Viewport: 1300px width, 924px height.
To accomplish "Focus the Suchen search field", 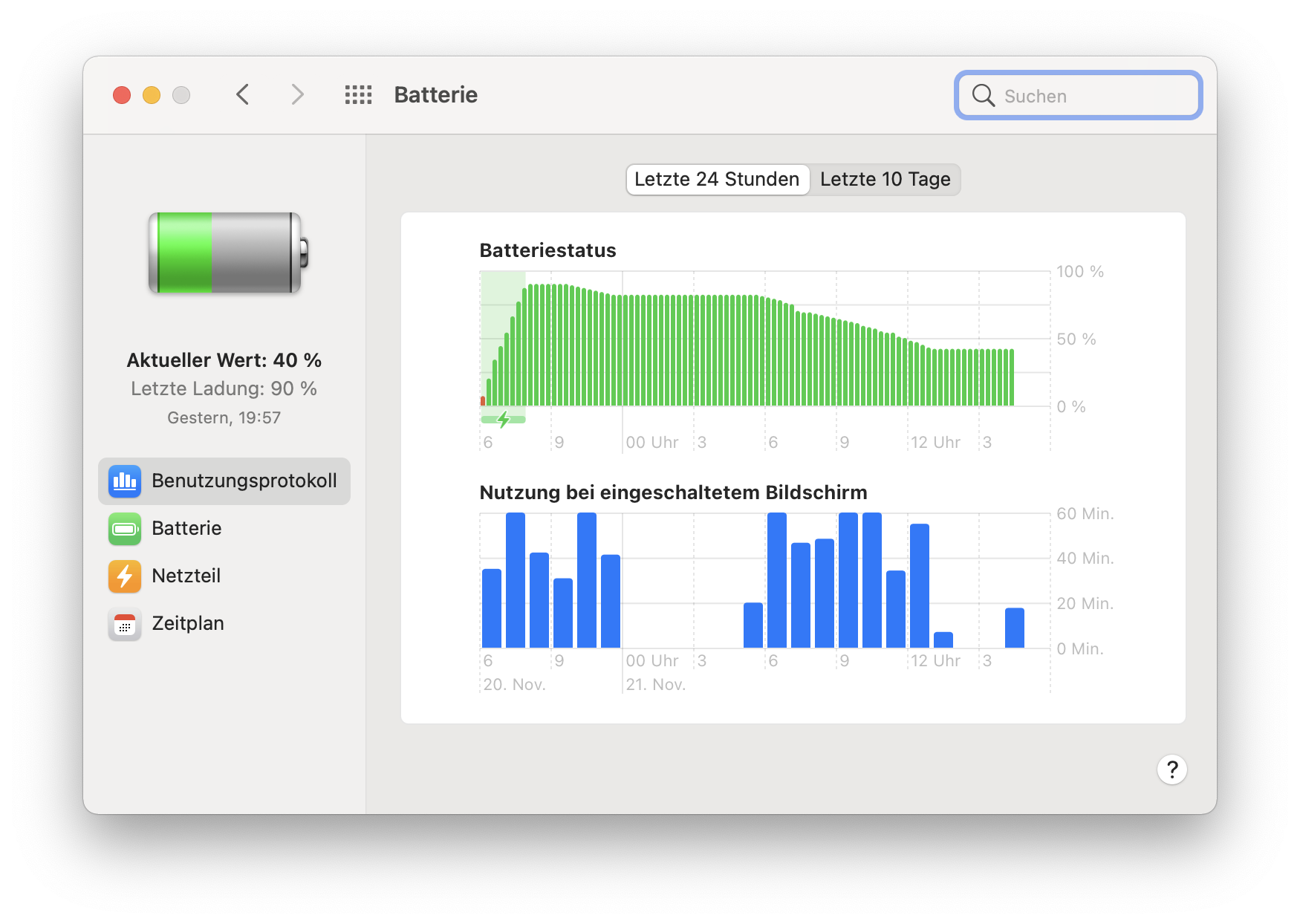I will [x=1079, y=95].
